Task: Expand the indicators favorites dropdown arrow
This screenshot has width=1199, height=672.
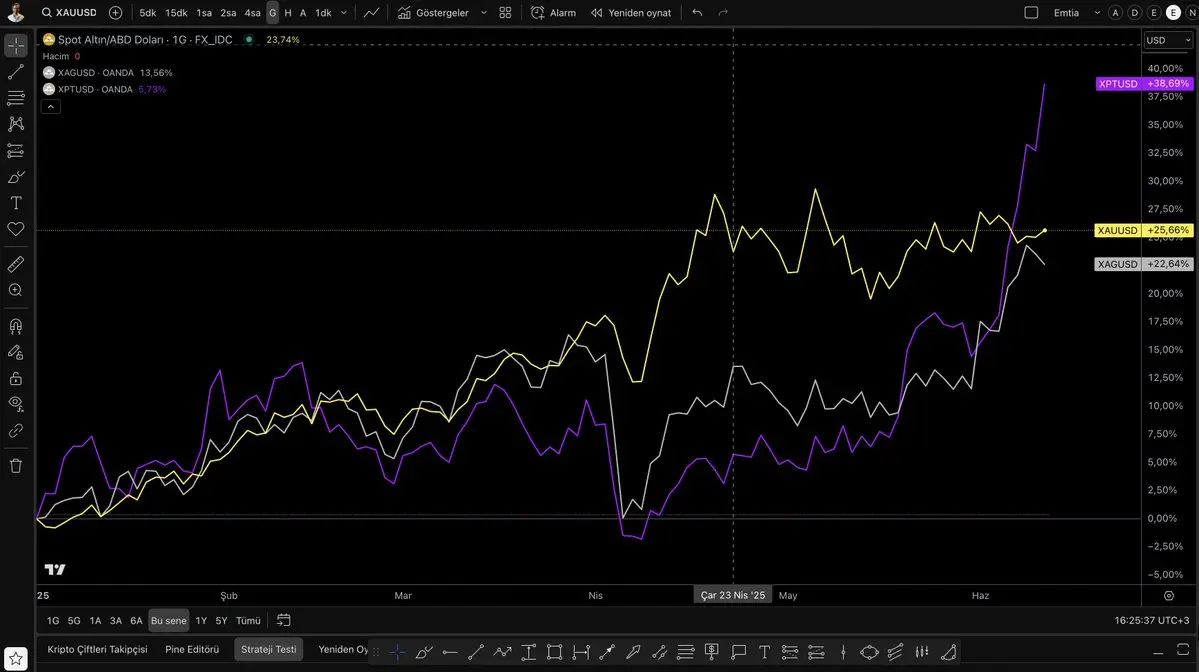Action: coord(484,13)
